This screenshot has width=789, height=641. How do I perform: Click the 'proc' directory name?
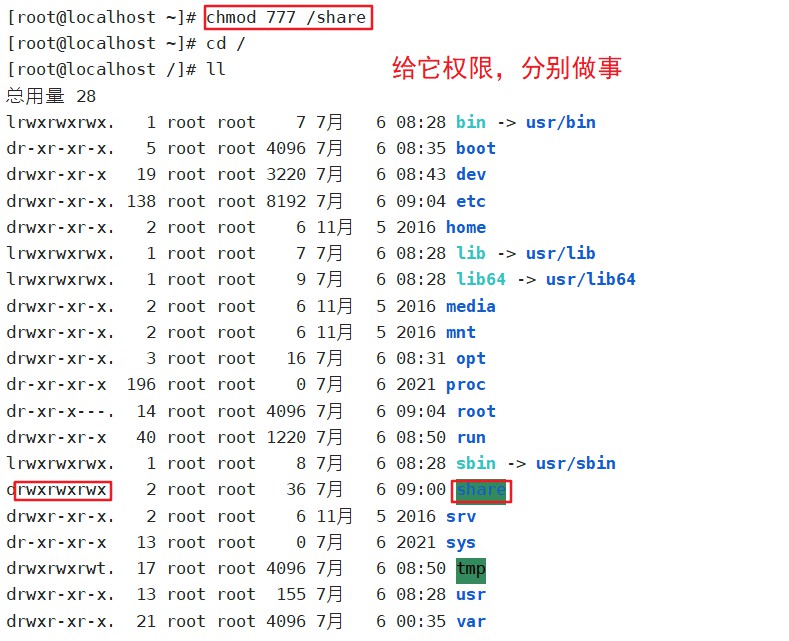465,385
